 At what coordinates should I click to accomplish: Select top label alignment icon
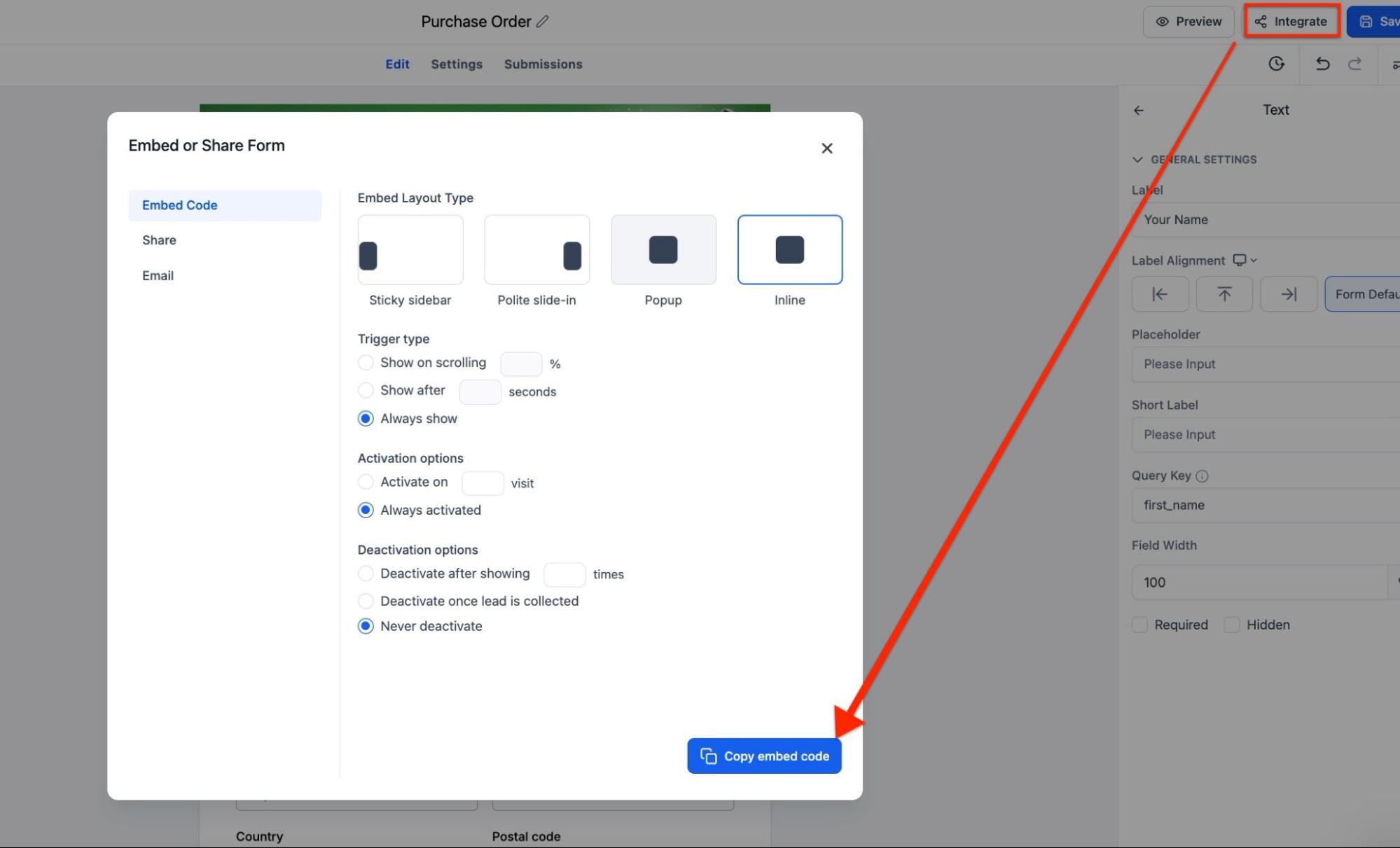pos(1224,294)
